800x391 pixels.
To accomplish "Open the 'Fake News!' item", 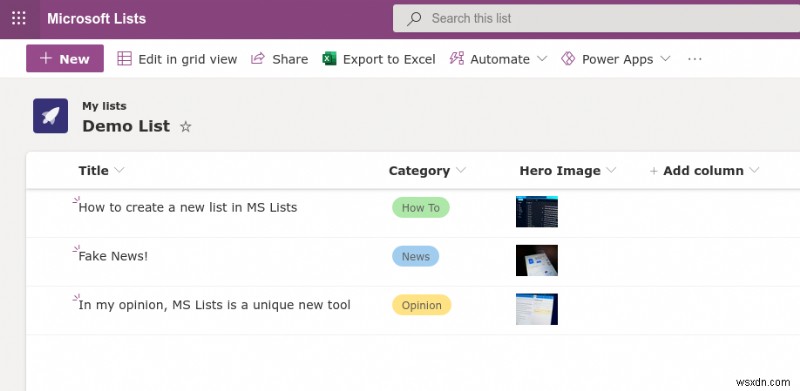I will (x=113, y=256).
